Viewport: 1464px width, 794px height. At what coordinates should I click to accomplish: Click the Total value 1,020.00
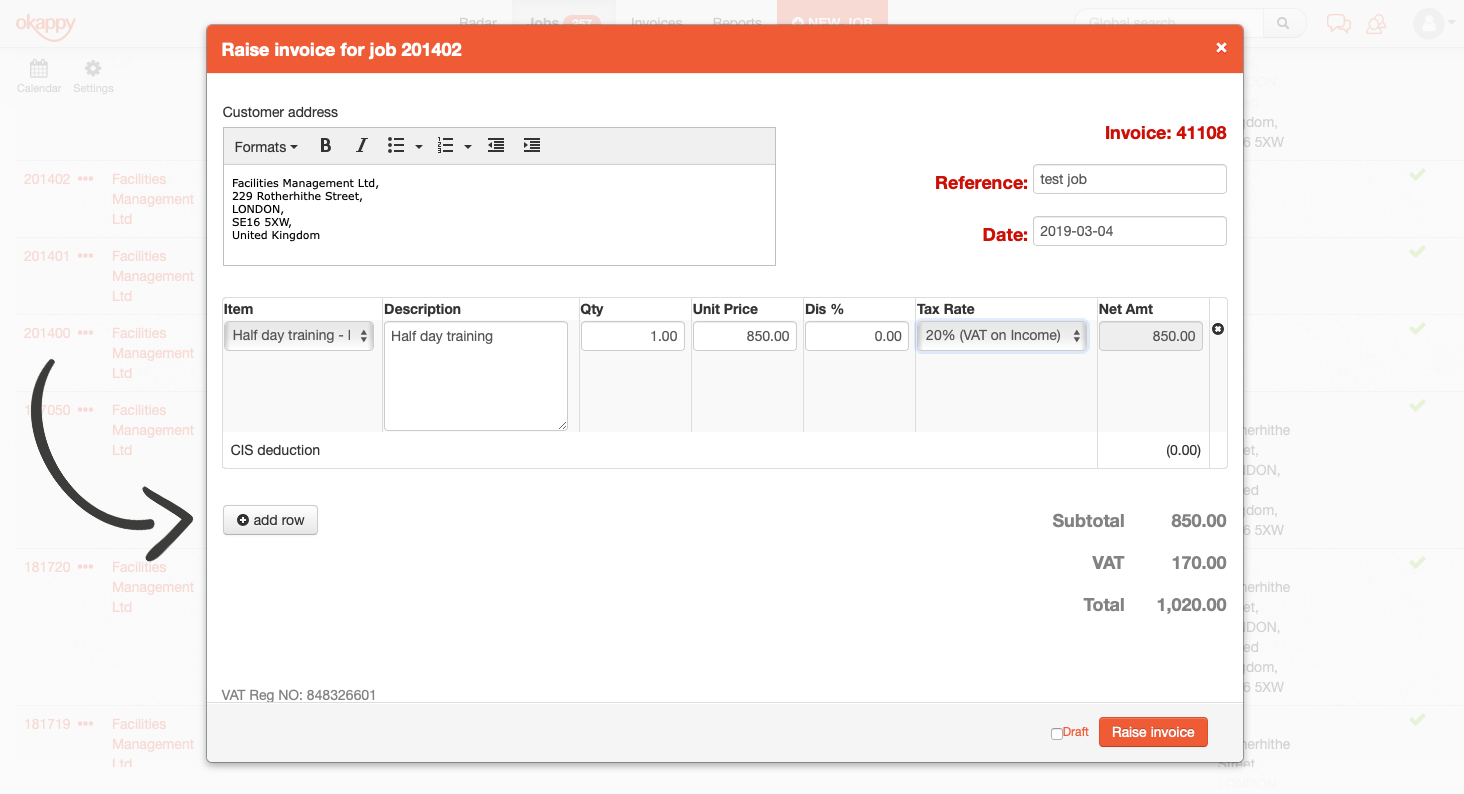[x=1191, y=605]
